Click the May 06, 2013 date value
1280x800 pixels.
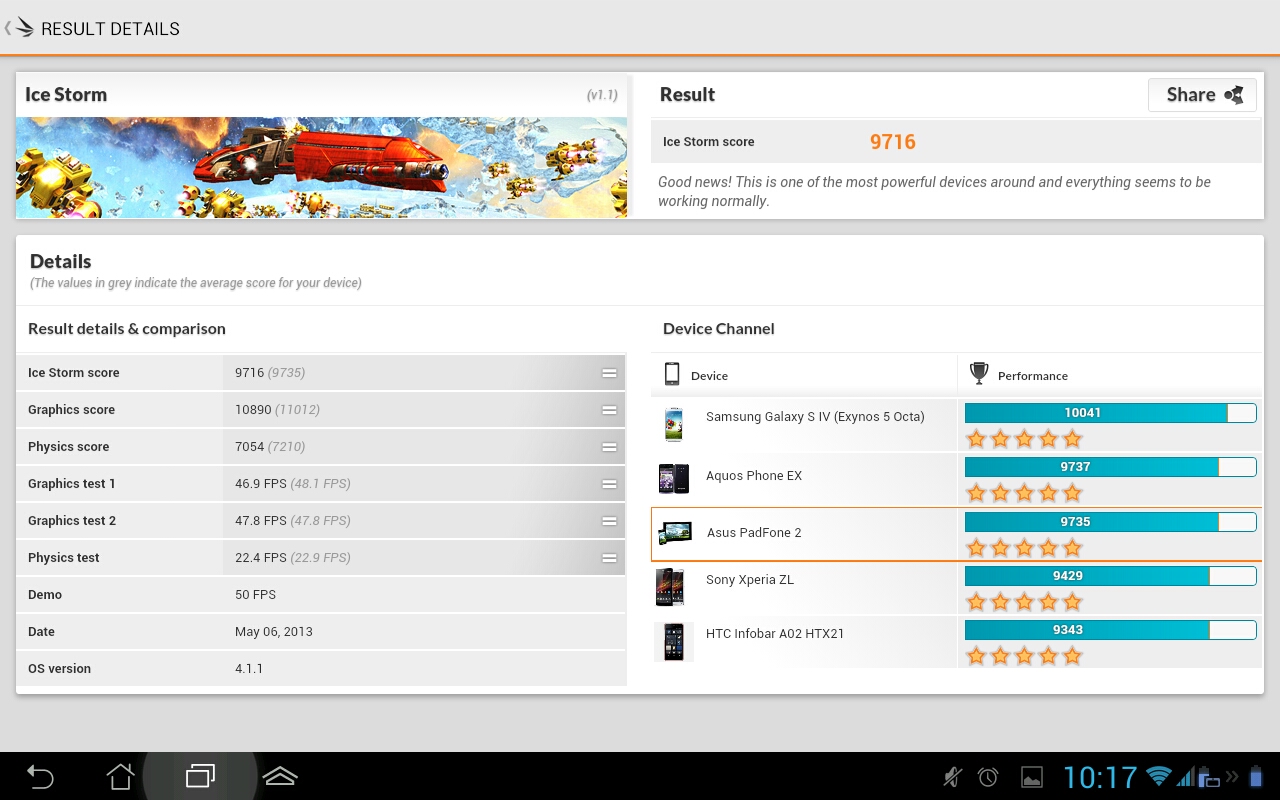coord(274,632)
